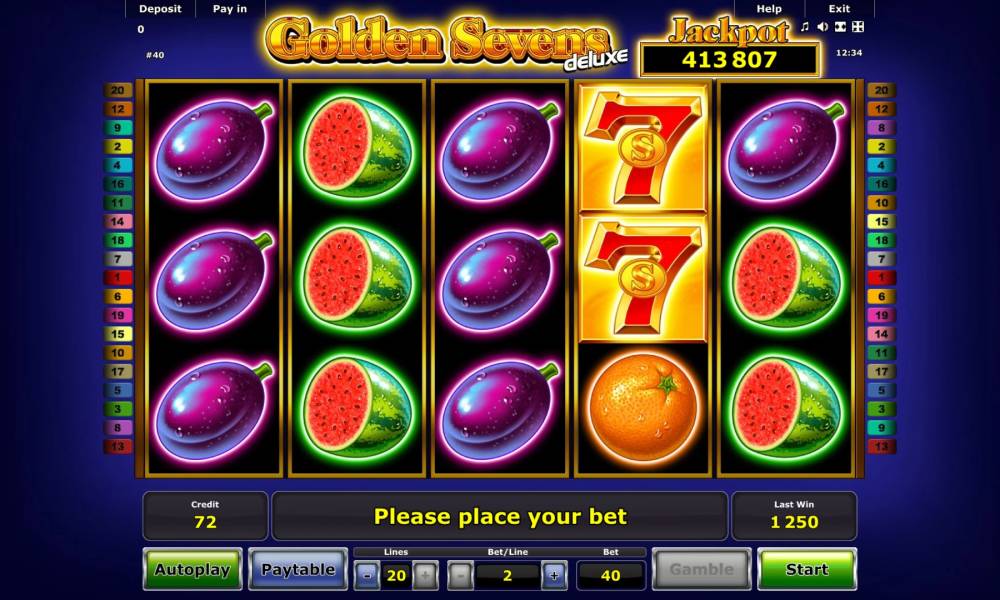Decrease the number of Lines
The height and width of the screenshot is (600, 1000).
coord(367,576)
